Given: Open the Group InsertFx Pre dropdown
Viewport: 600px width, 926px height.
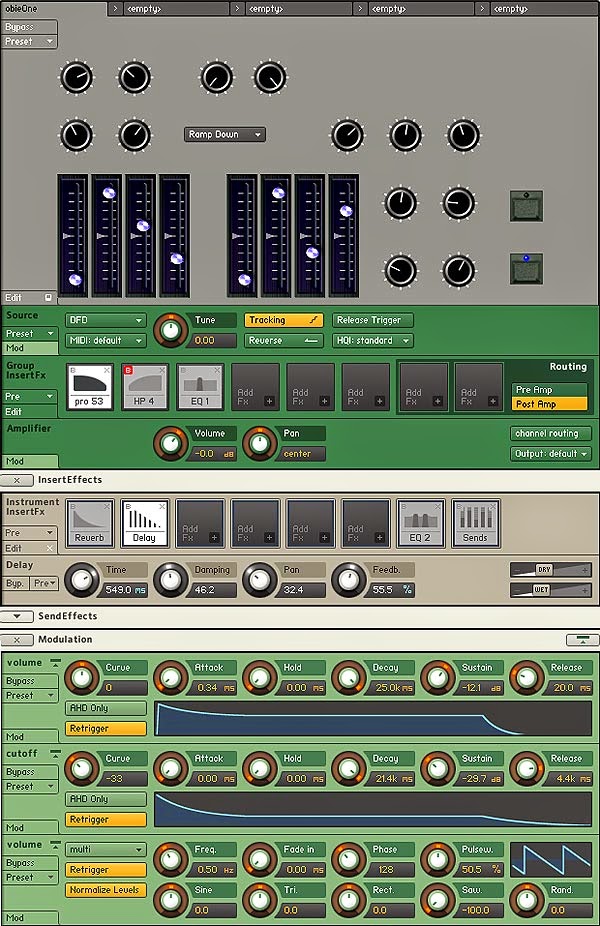Looking at the screenshot, I should 30,396.
